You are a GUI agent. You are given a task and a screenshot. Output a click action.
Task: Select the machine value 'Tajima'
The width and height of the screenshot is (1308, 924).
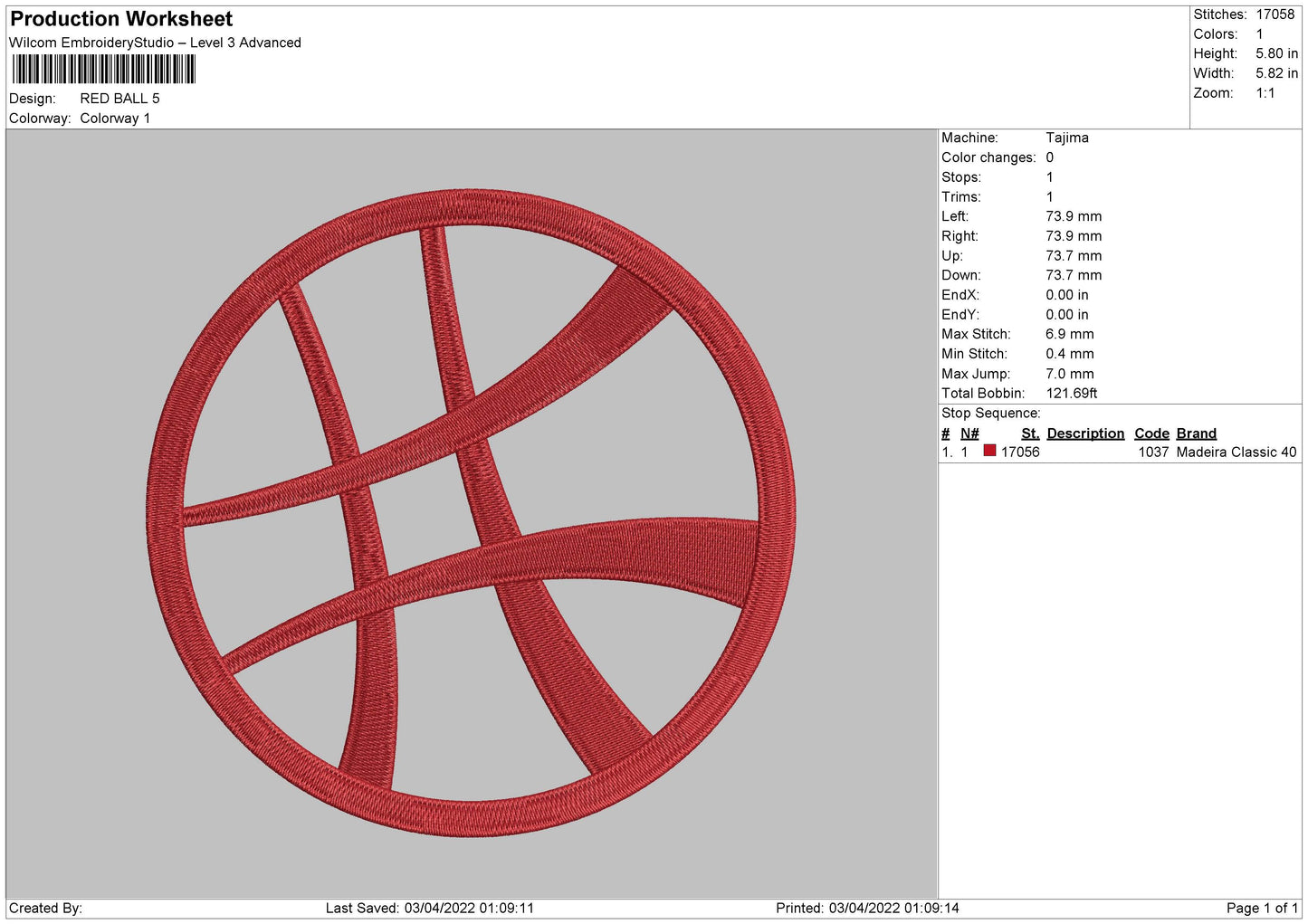click(1067, 138)
